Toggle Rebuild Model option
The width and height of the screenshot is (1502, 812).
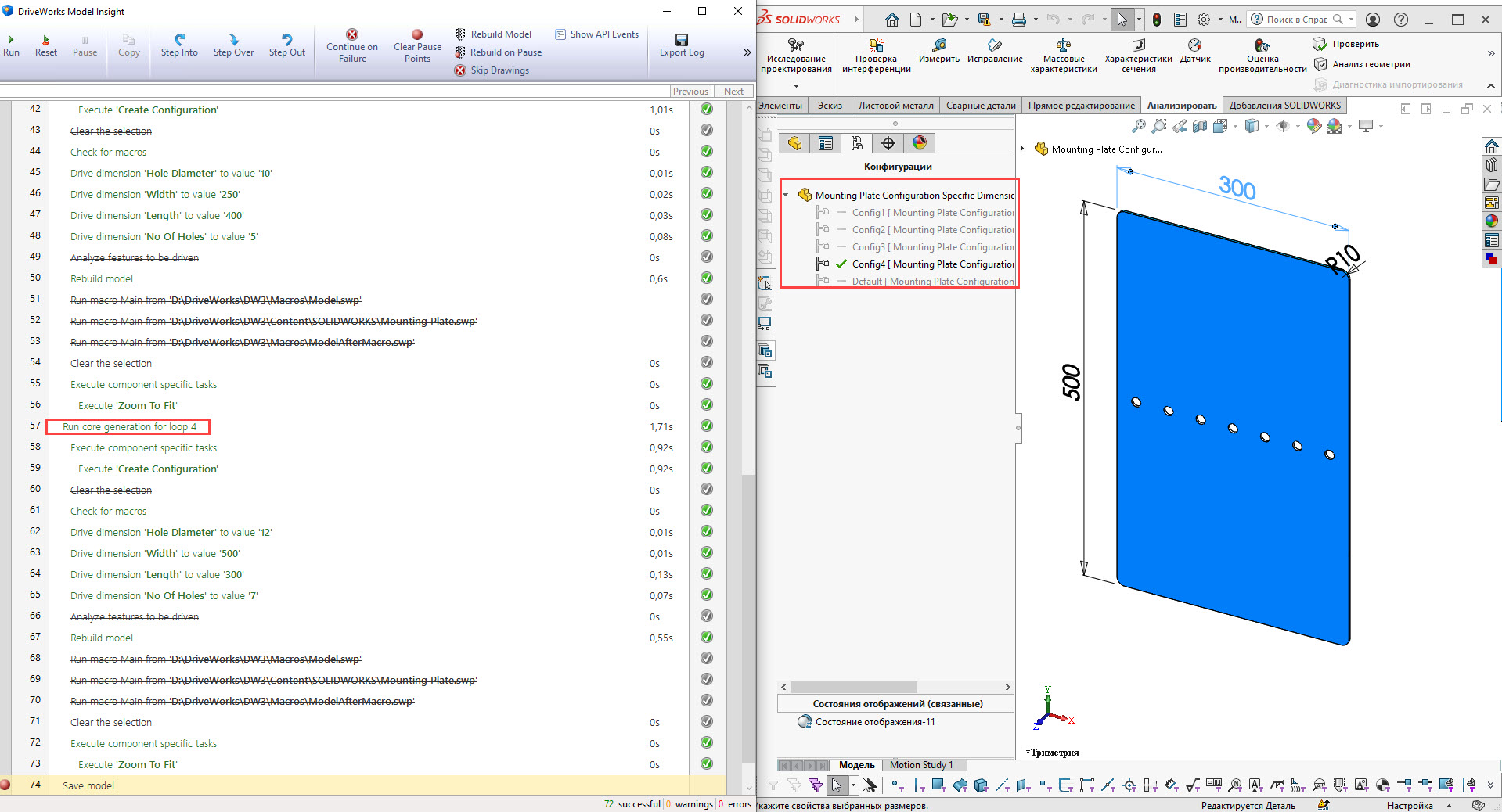coord(493,34)
